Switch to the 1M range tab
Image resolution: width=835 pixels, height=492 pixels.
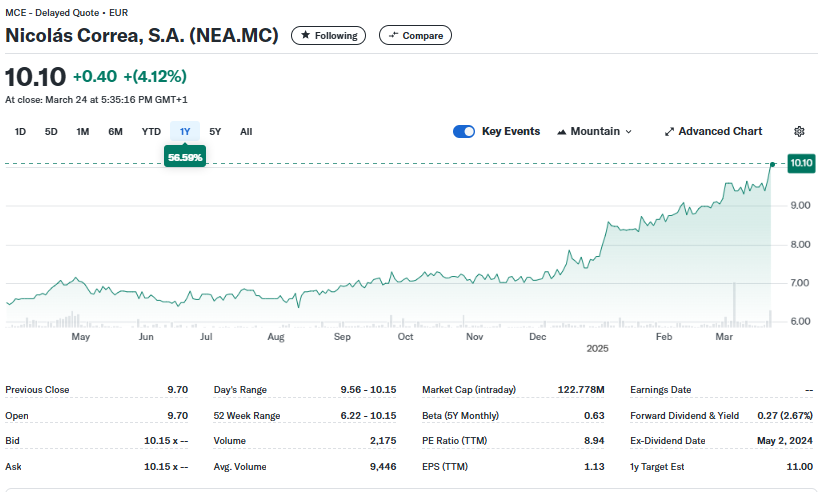(83, 132)
